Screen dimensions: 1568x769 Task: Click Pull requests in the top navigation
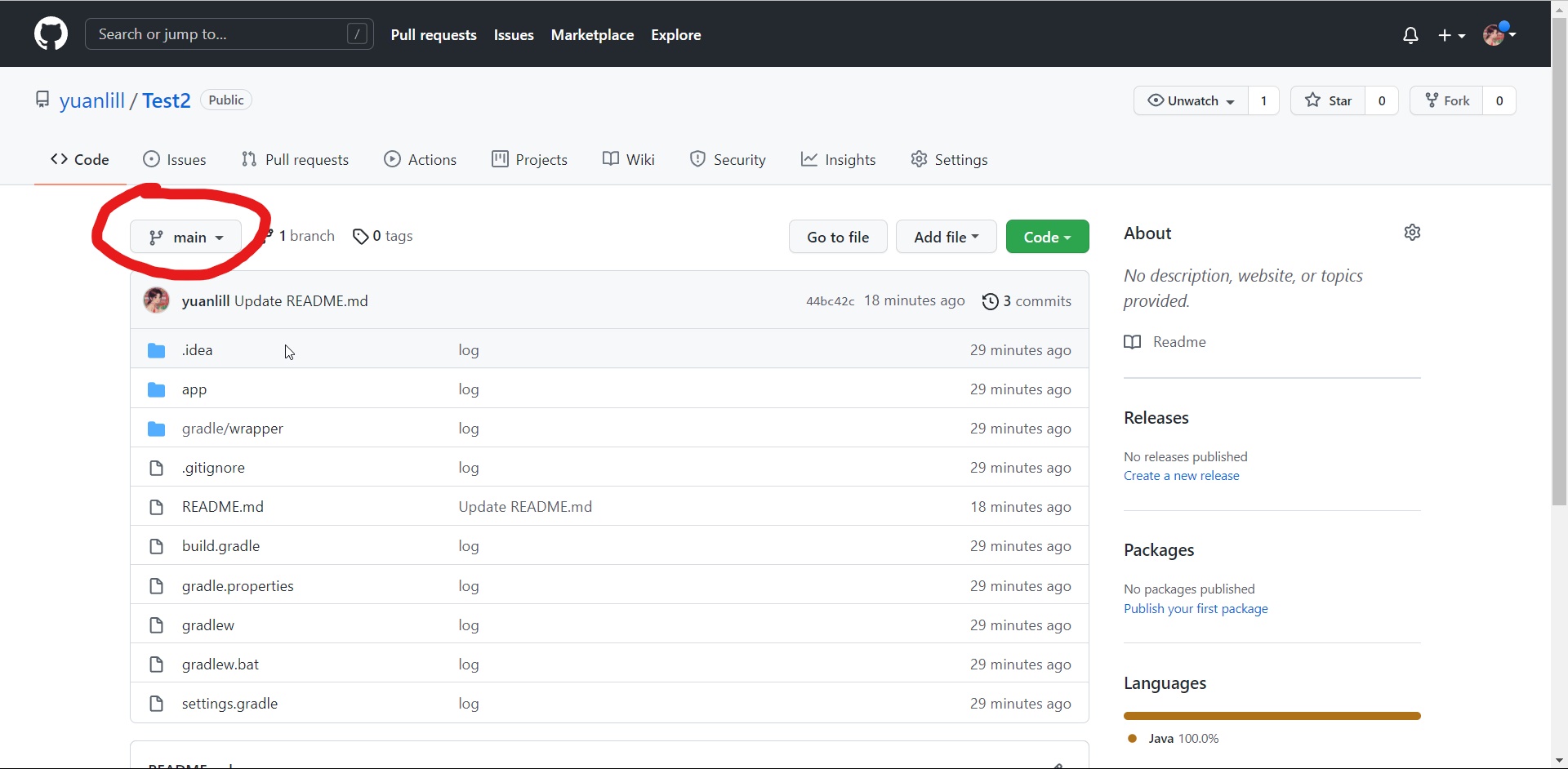tap(434, 35)
